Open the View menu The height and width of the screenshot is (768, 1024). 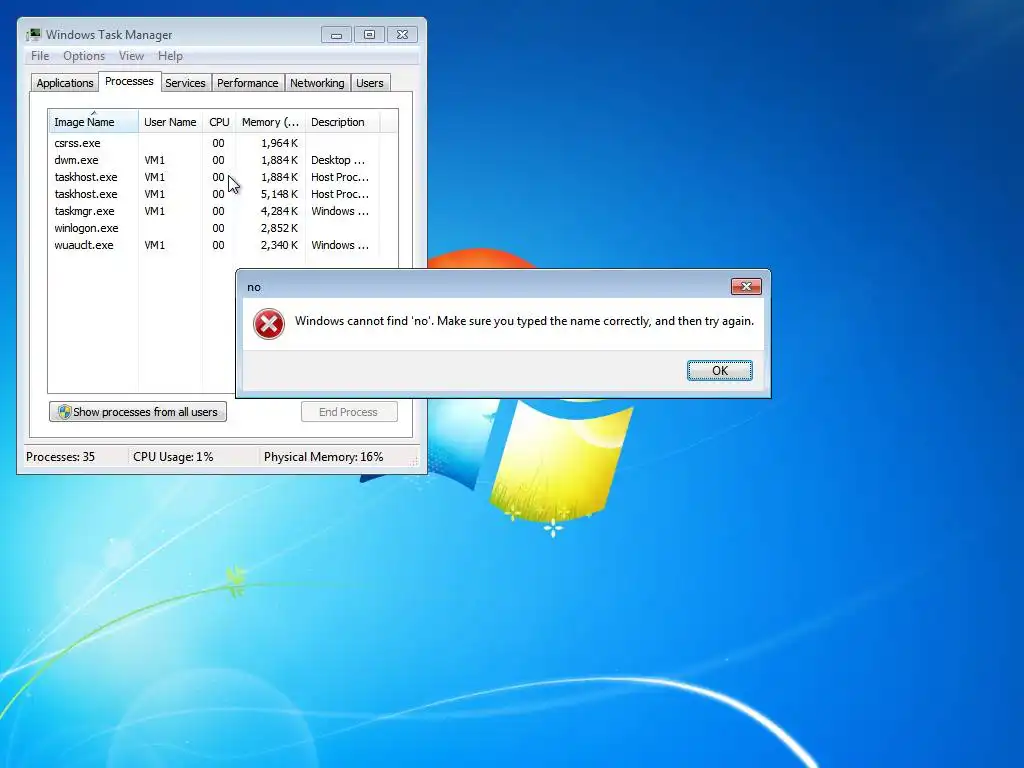(x=131, y=56)
